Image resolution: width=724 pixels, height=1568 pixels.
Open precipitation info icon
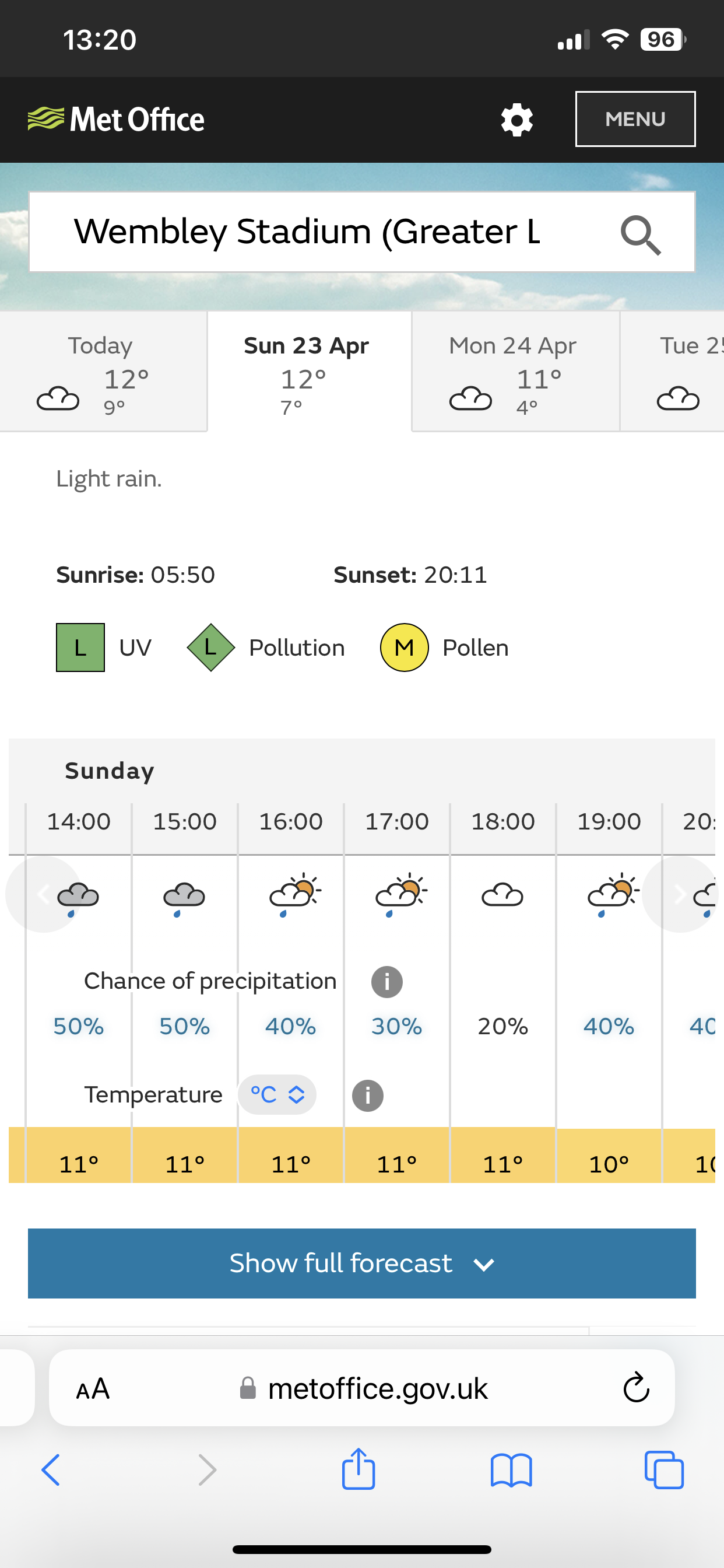coord(387,981)
